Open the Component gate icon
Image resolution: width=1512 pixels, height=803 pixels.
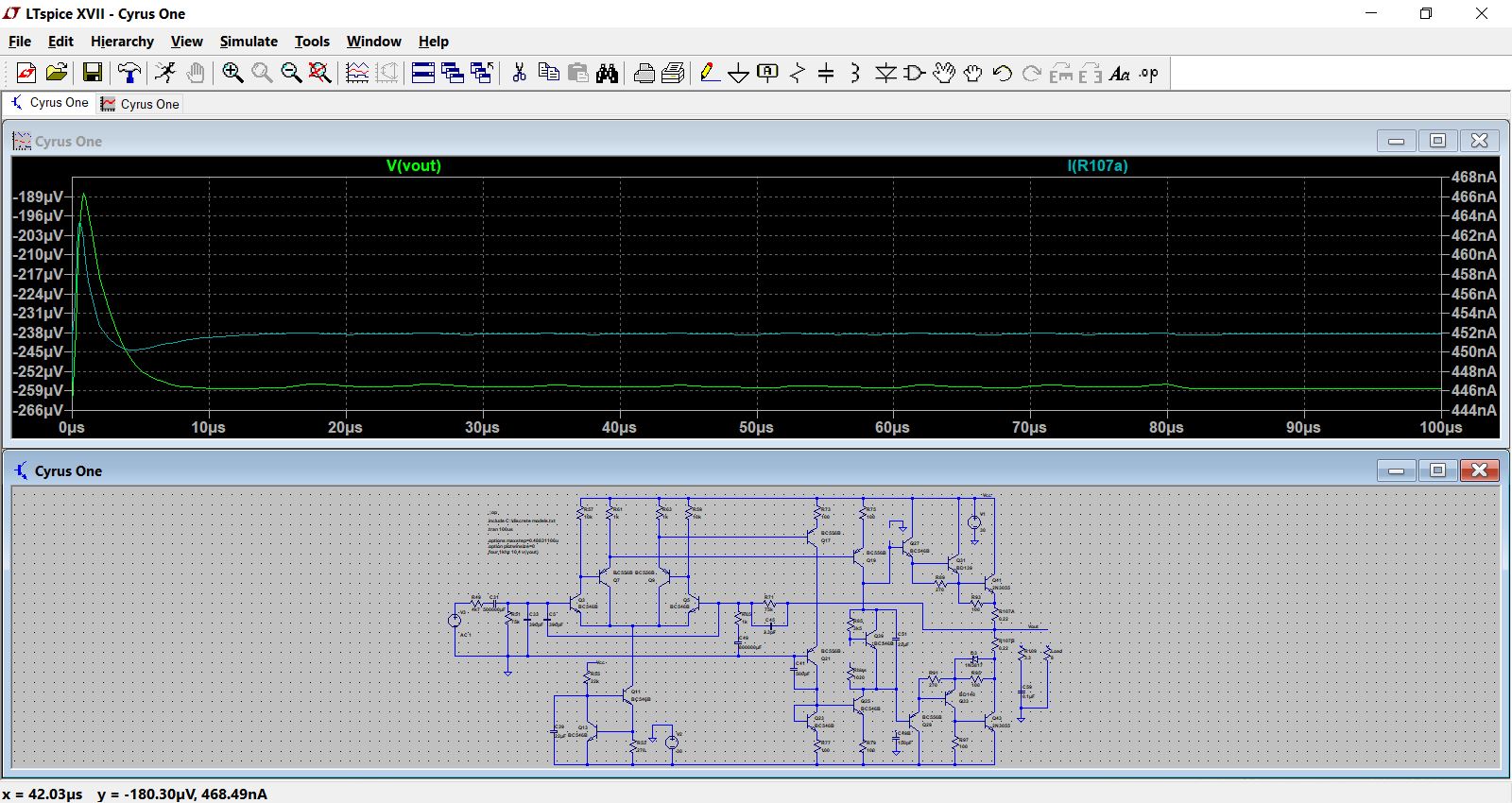tap(915, 73)
